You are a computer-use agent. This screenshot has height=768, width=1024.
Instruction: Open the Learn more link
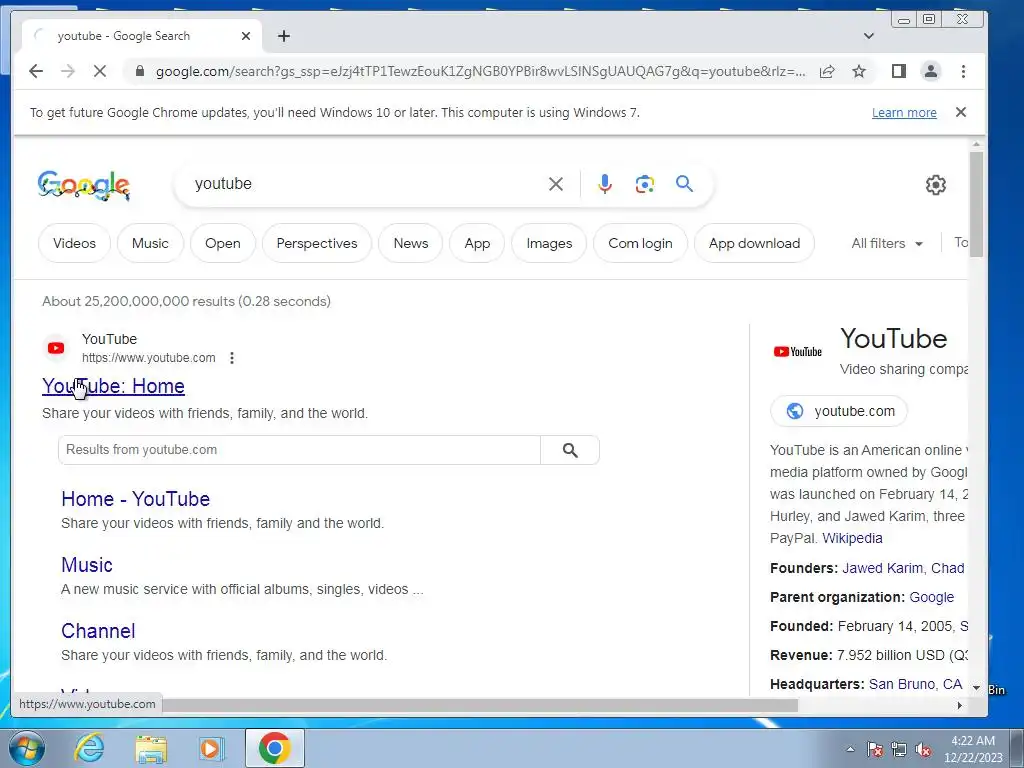pyautogui.click(x=904, y=112)
